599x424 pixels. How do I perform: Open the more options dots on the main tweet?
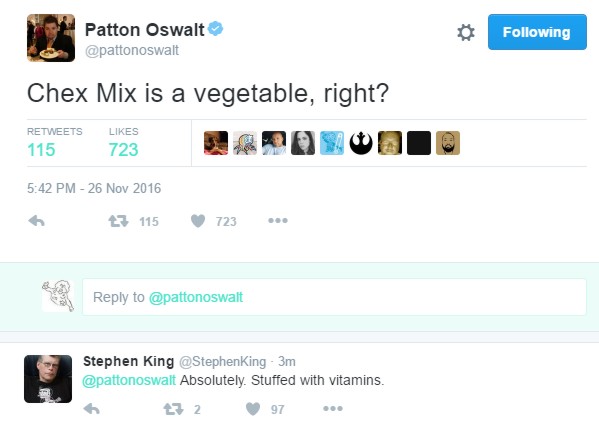click(278, 220)
